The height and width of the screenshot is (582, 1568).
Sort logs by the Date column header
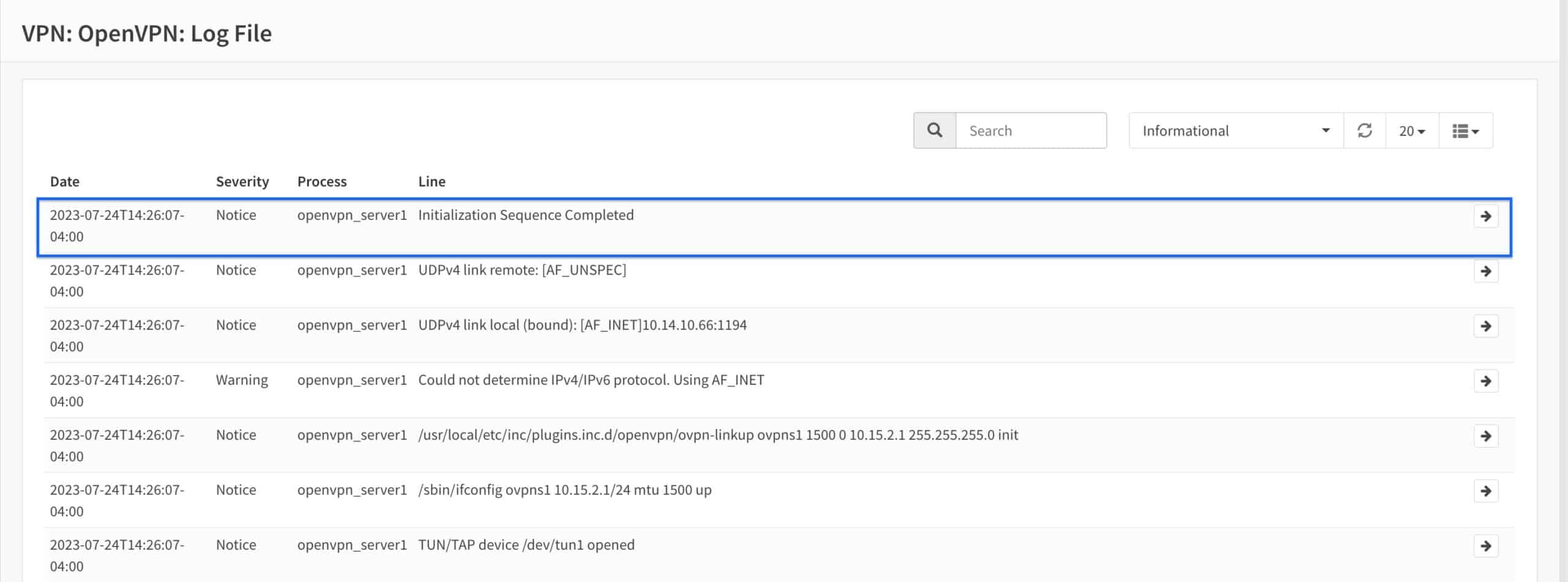64,181
